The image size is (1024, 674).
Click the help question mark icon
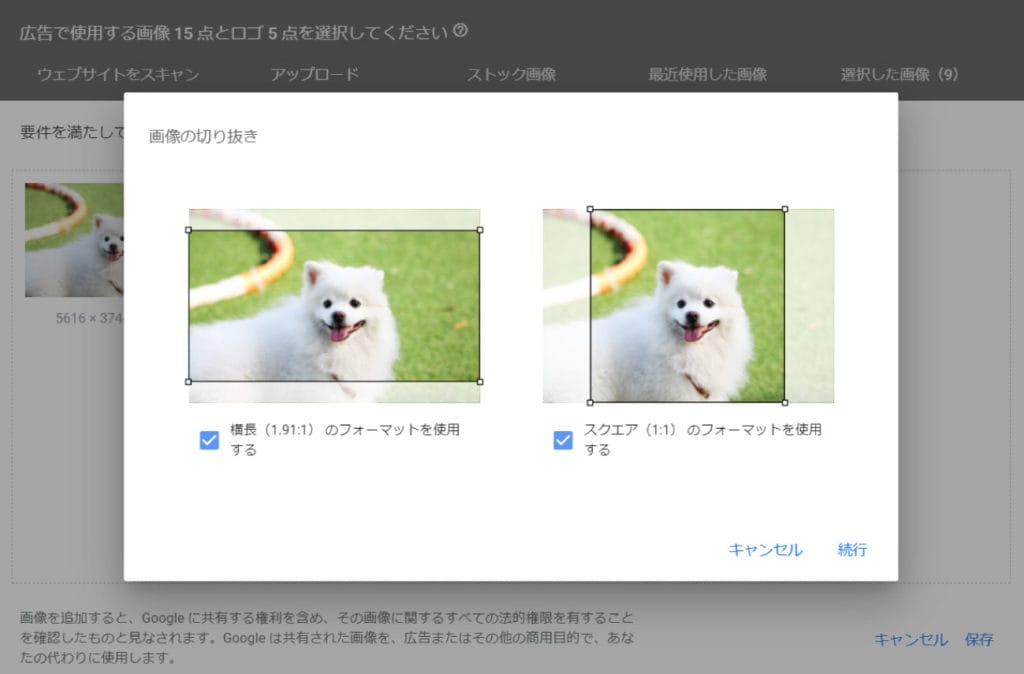pos(460,31)
